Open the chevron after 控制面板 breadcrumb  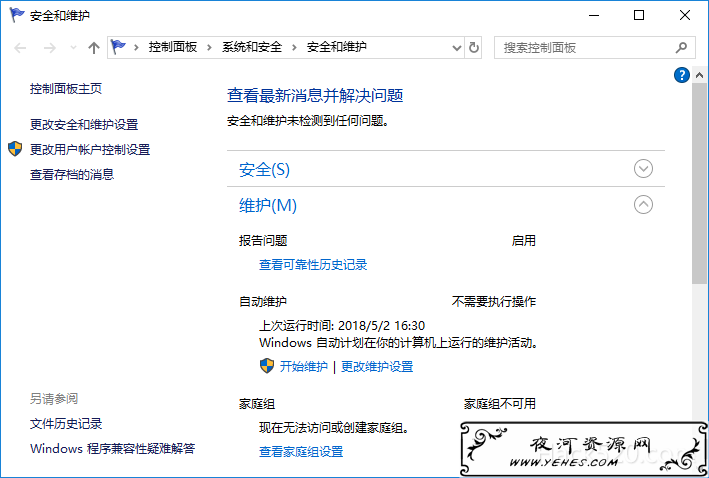pos(209,47)
